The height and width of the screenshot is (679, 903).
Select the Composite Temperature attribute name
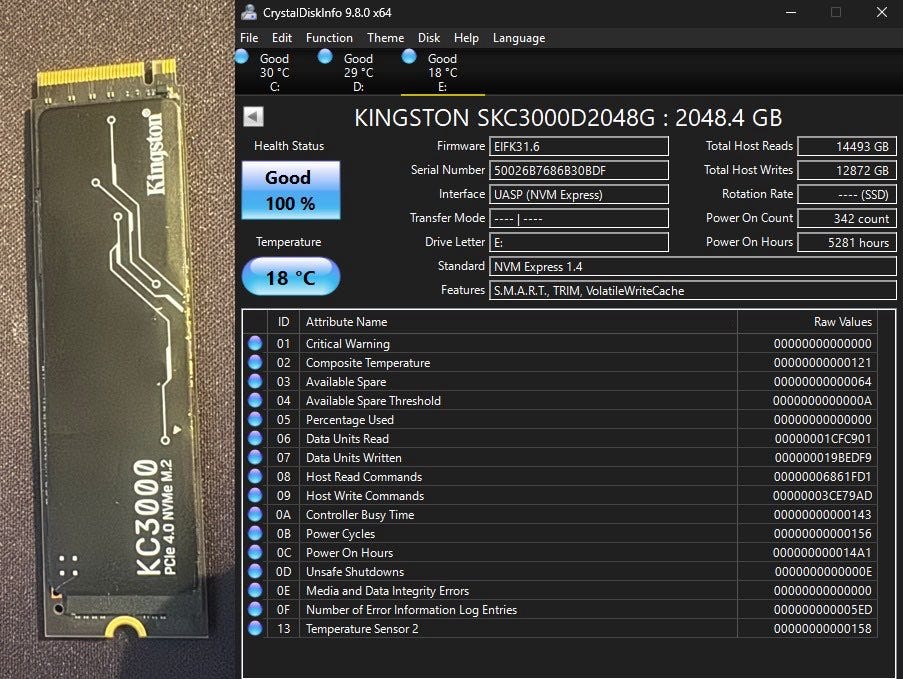click(368, 363)
